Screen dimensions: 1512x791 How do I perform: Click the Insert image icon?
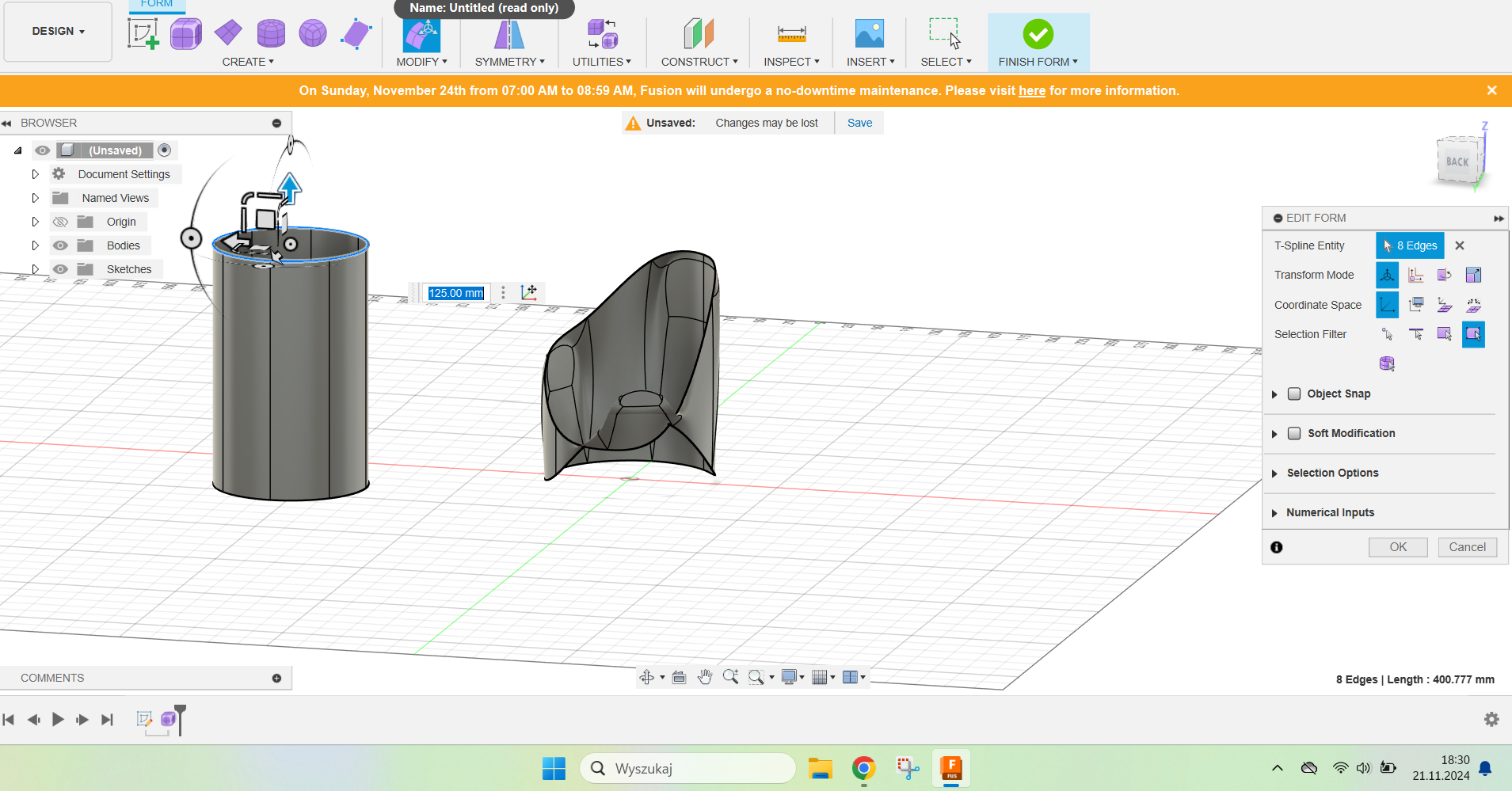tap(870, 34)
